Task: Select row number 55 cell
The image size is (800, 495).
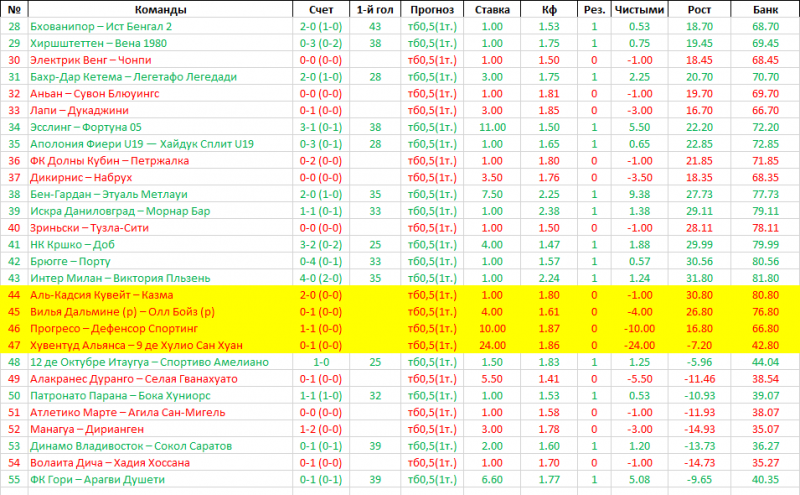Action: pos(14,480)
